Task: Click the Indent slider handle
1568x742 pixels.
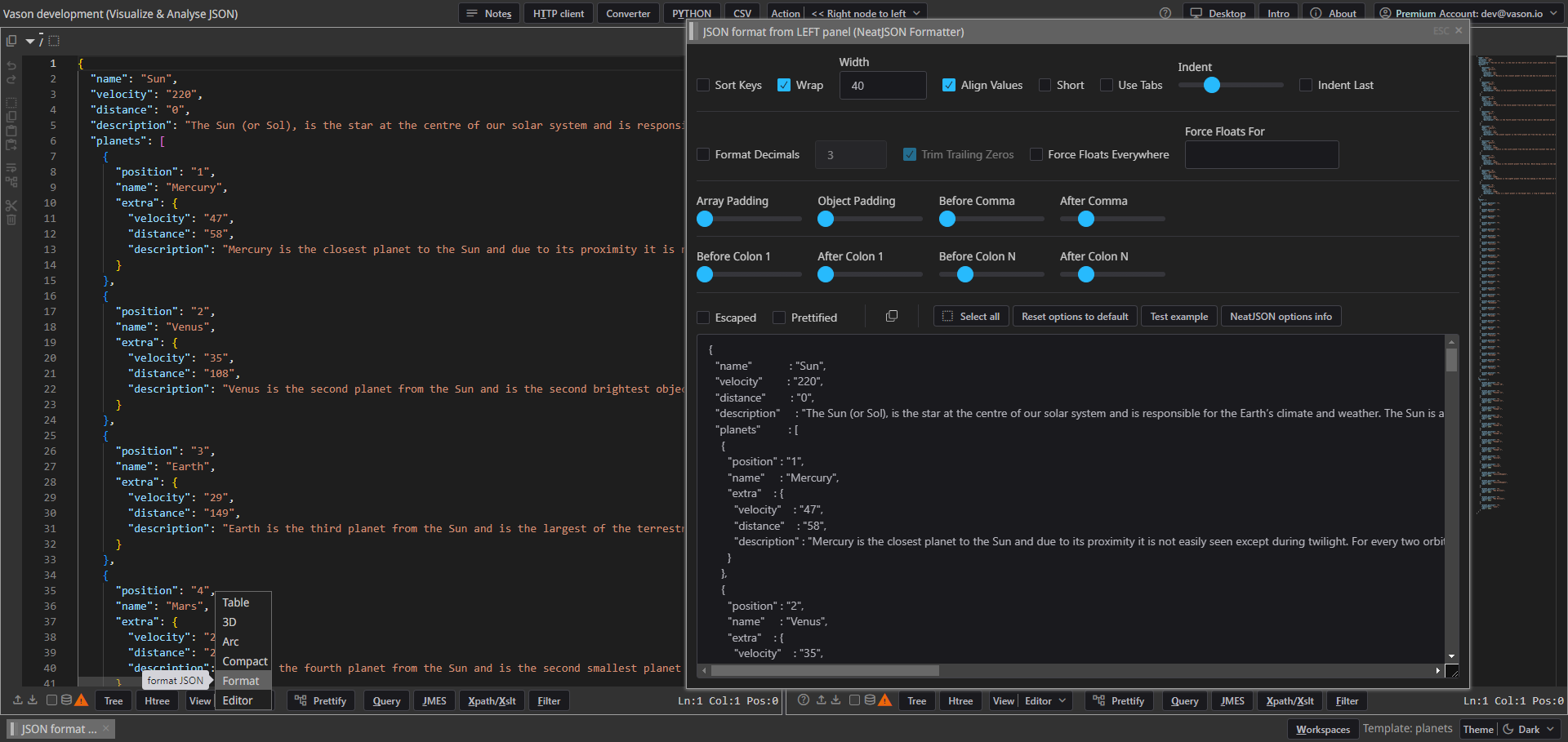Action: 1212,85
